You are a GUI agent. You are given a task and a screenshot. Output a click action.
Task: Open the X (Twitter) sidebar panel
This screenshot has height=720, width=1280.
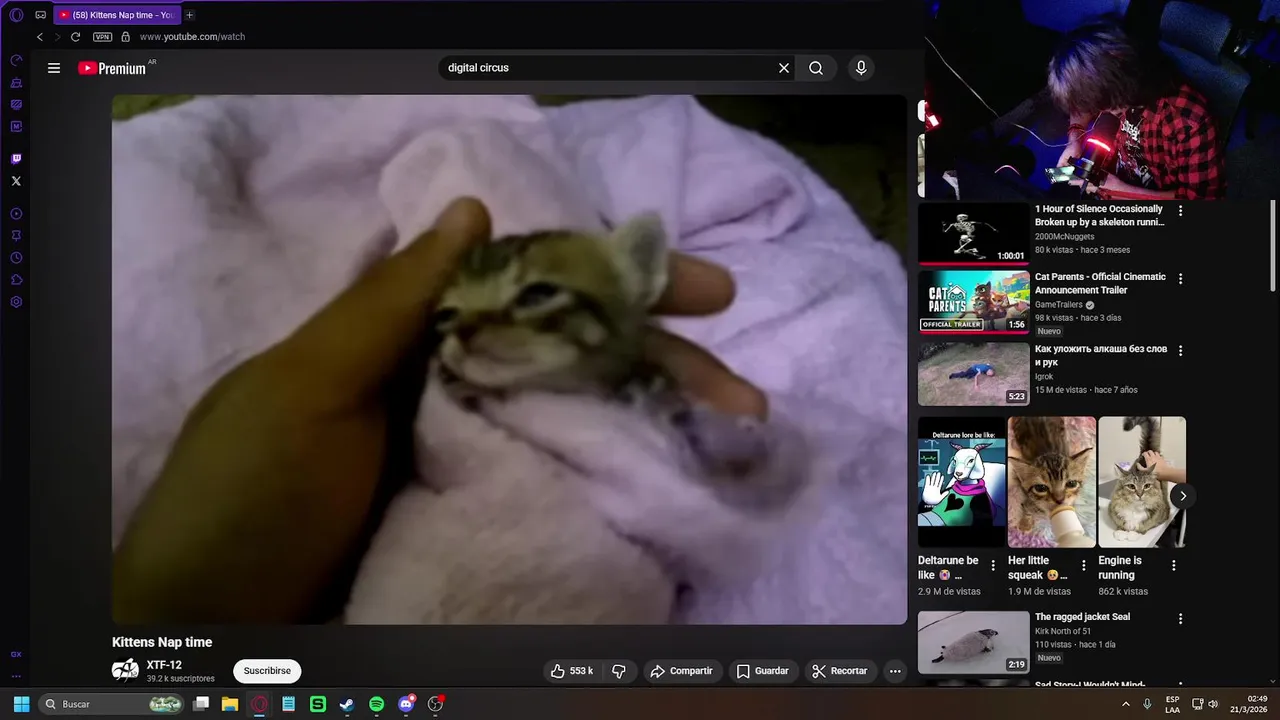(16, 181)
